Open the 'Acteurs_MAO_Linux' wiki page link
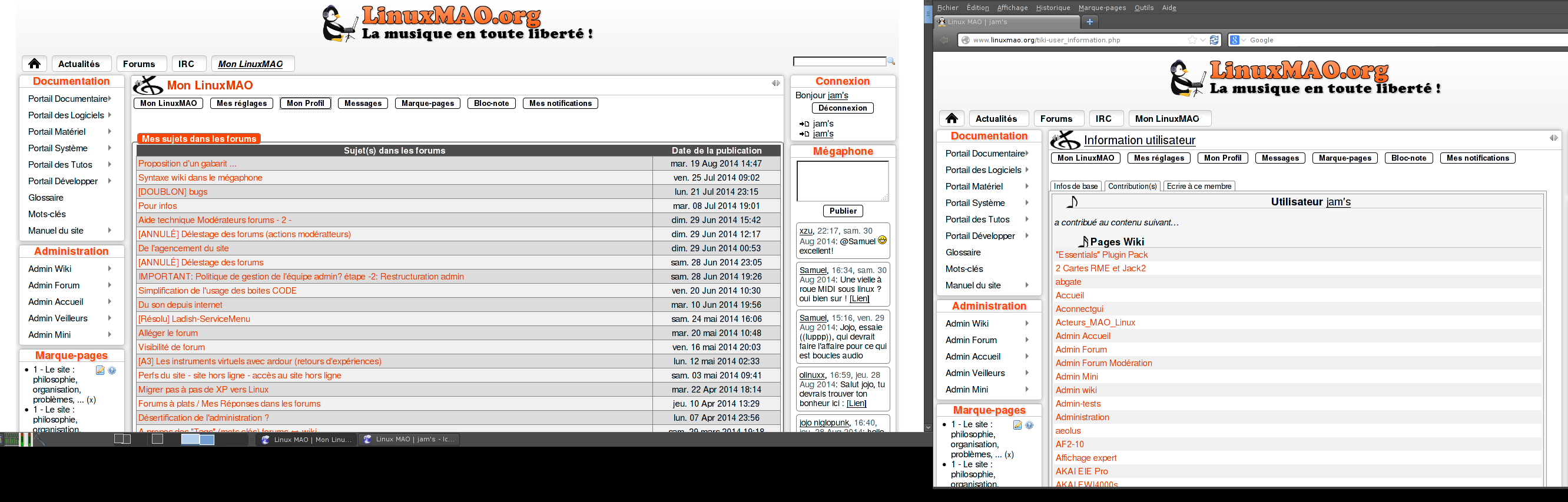This screenshot has width=1568, height=502. pyautogui.click(x=1095, y=323)
